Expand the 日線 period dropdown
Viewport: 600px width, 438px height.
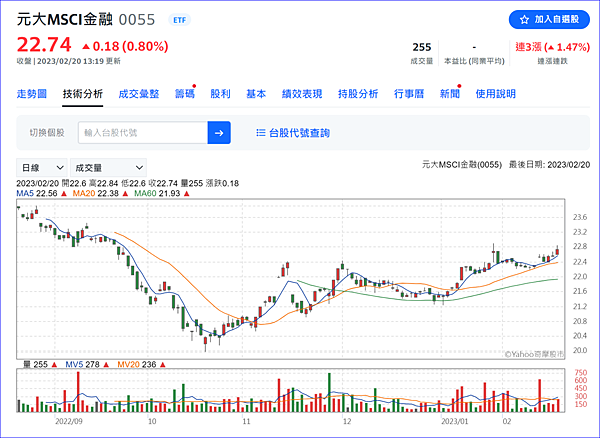pos(42,168)
